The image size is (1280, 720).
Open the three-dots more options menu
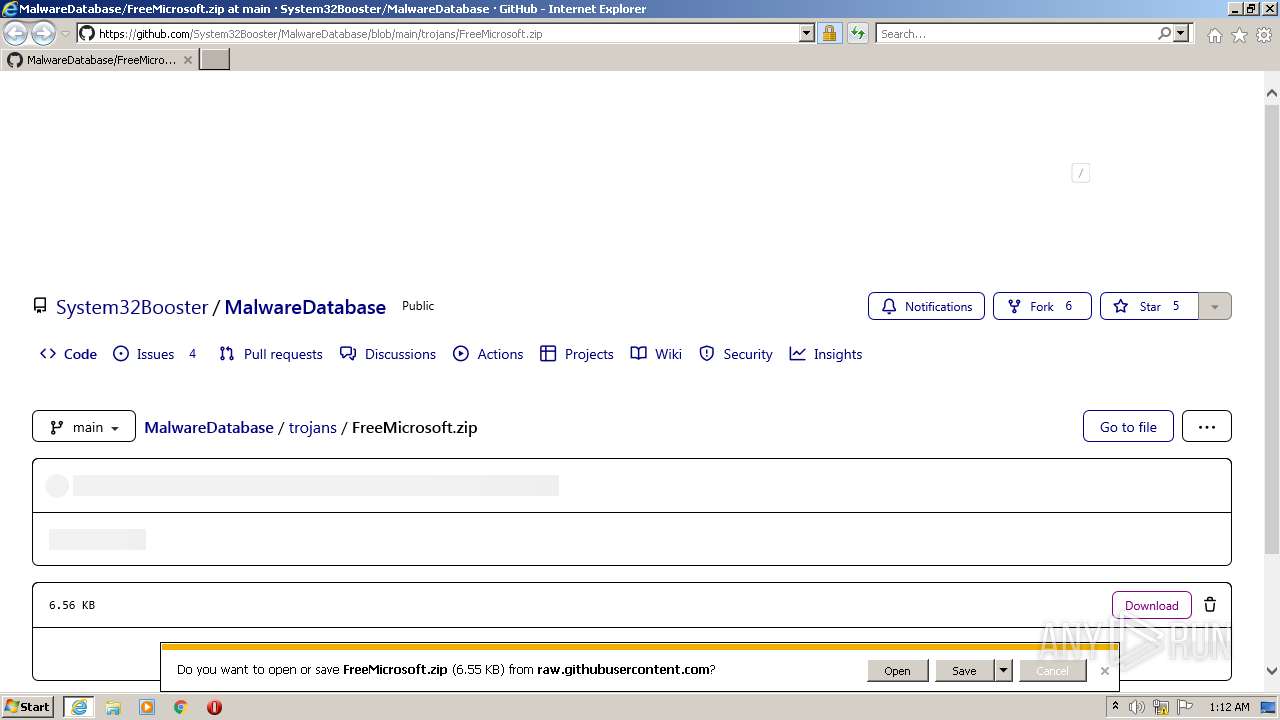click(1207, 427)
